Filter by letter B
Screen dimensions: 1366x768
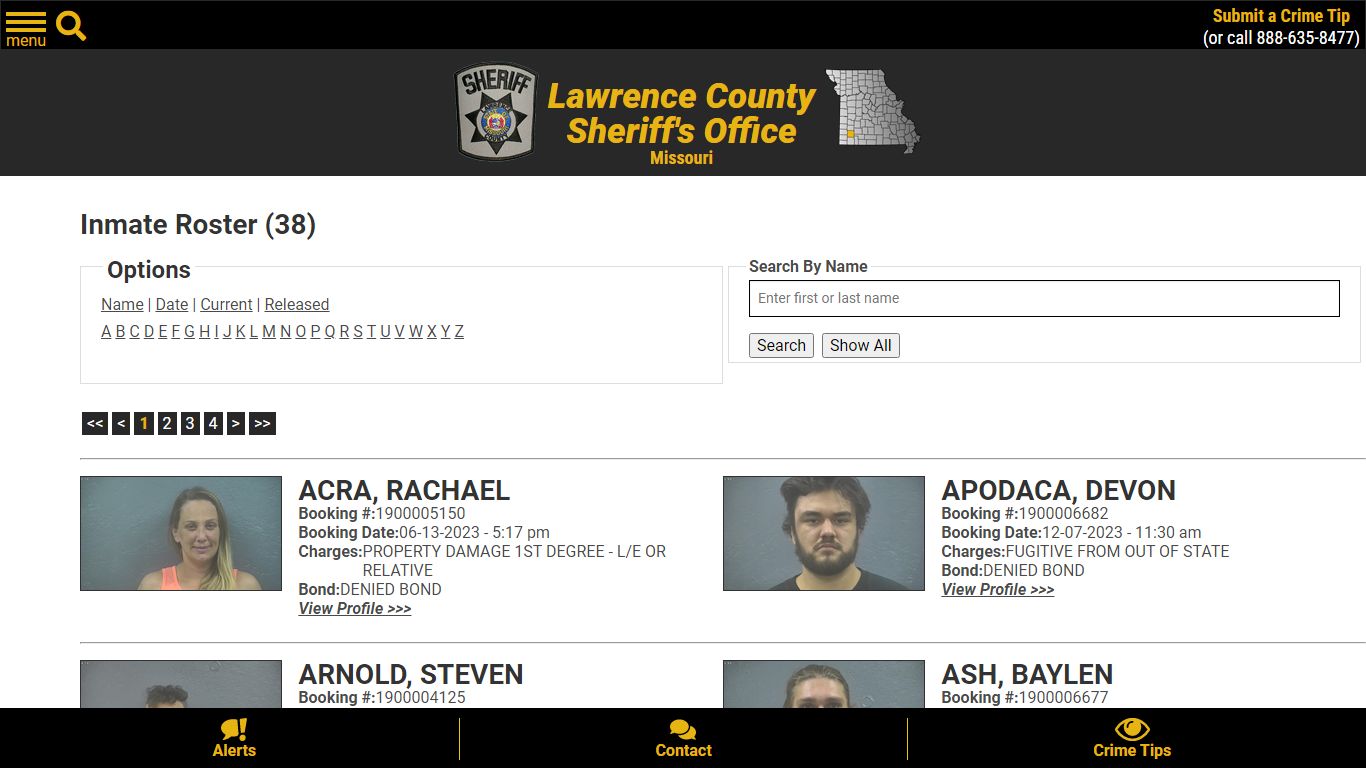[120, 331]
